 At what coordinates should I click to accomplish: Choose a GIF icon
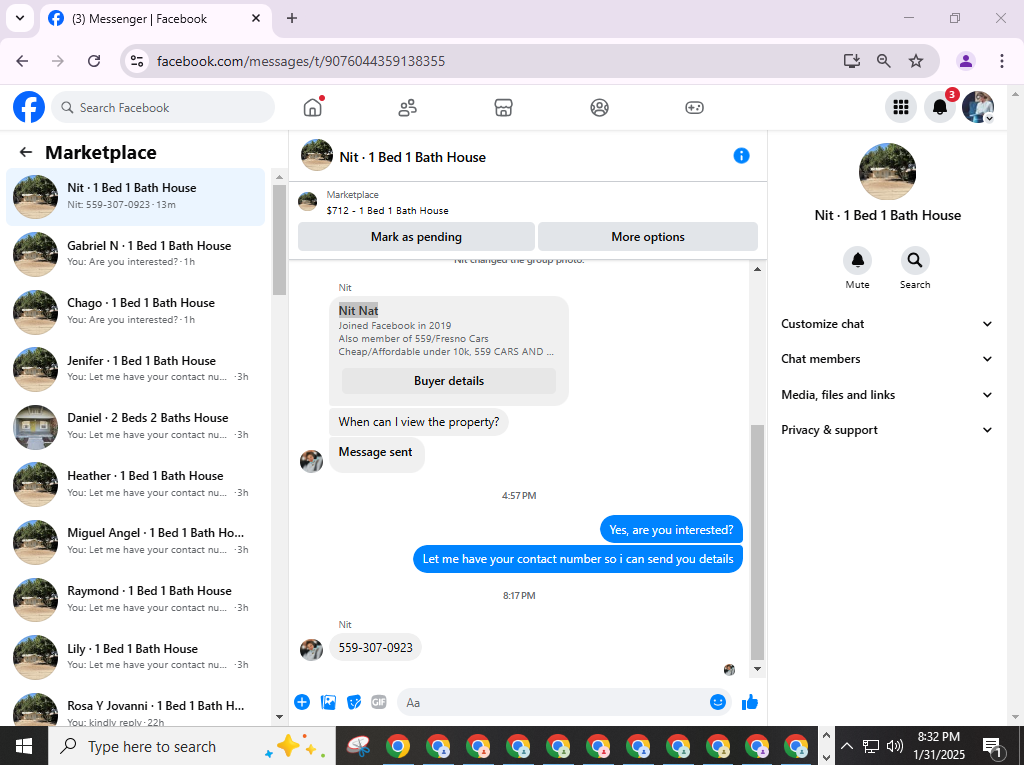pos(379,702)
